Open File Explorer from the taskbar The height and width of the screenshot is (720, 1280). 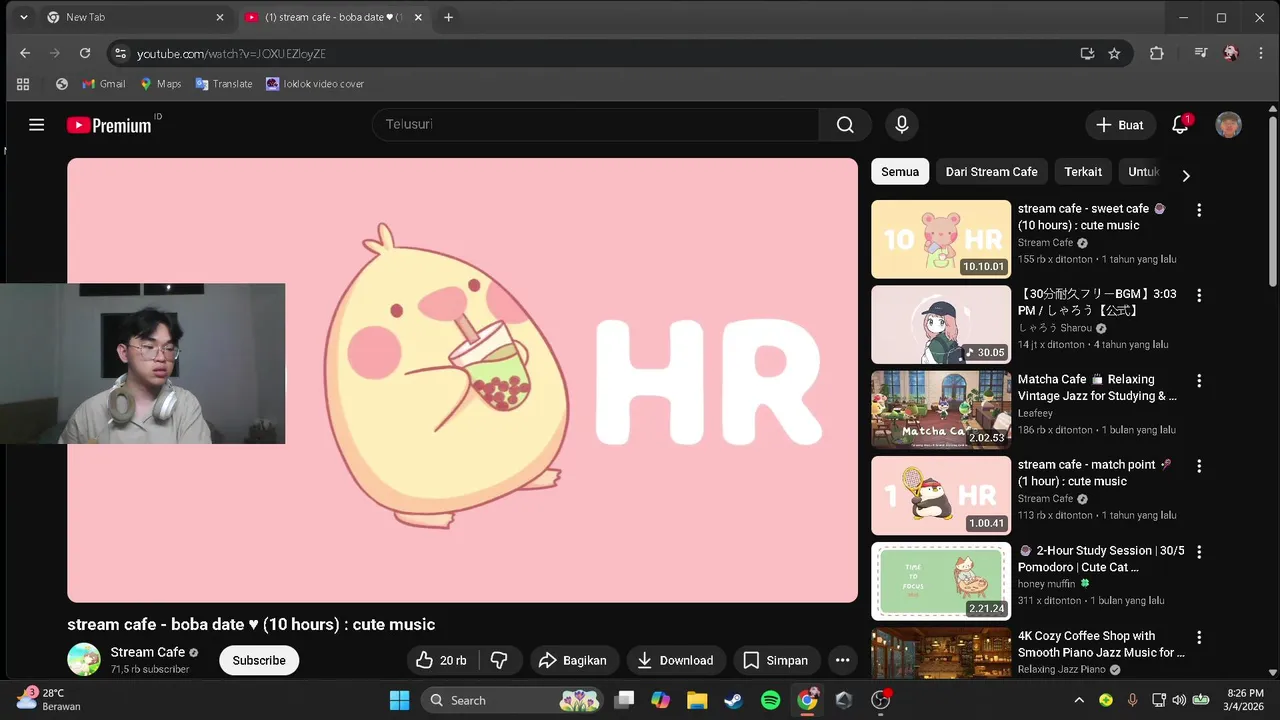pyautogui.click(x=697, y=700)
